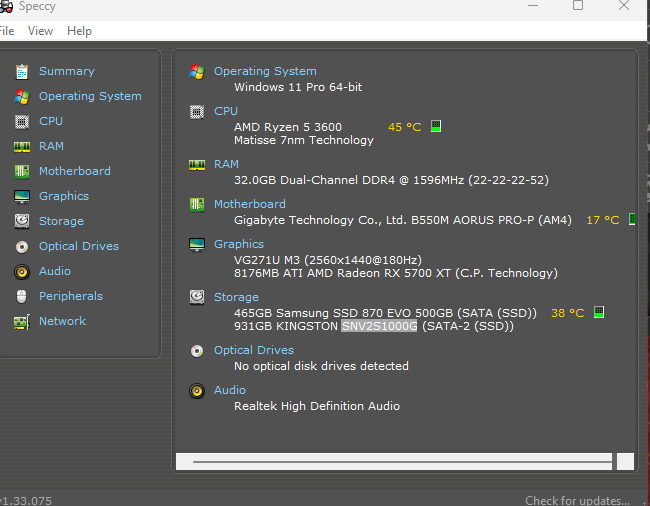The image size is (650, 506).
Task: Select Summary in the sidebar
Action: coord(67,71)
